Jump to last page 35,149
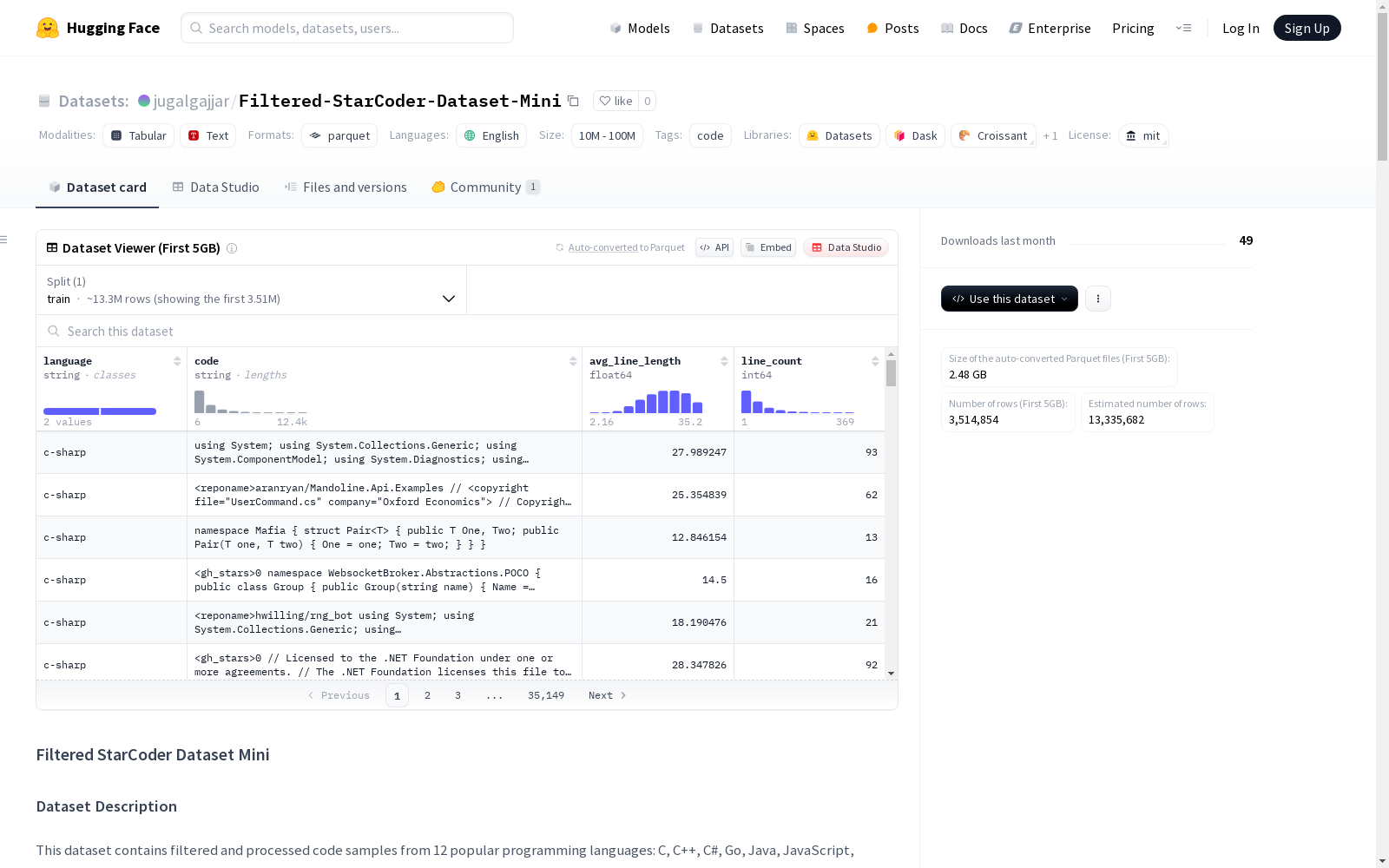The width and height of the screenshot is (1389, 868). click(x=546, y=695)
